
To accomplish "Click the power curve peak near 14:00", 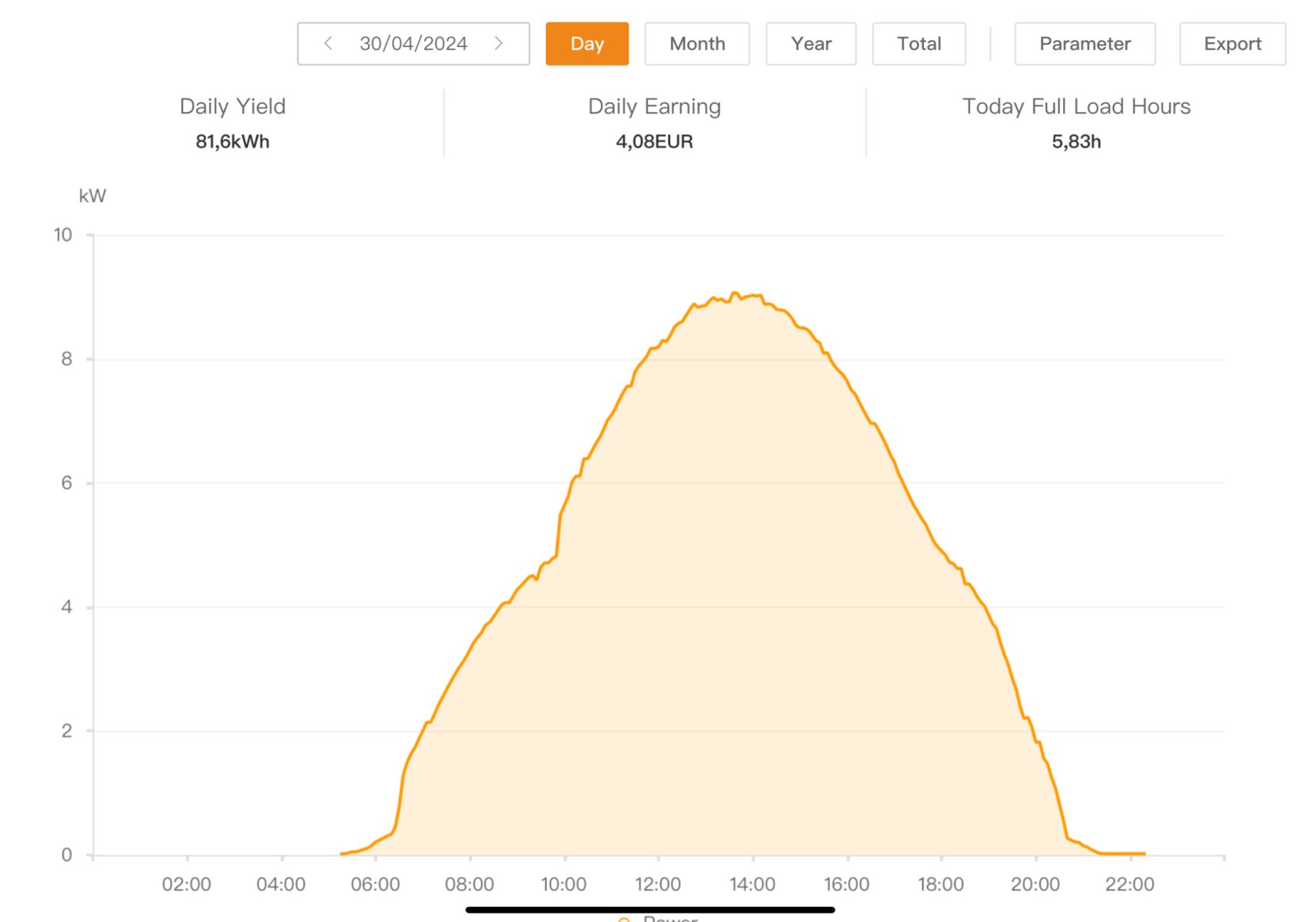I will 735,294.
